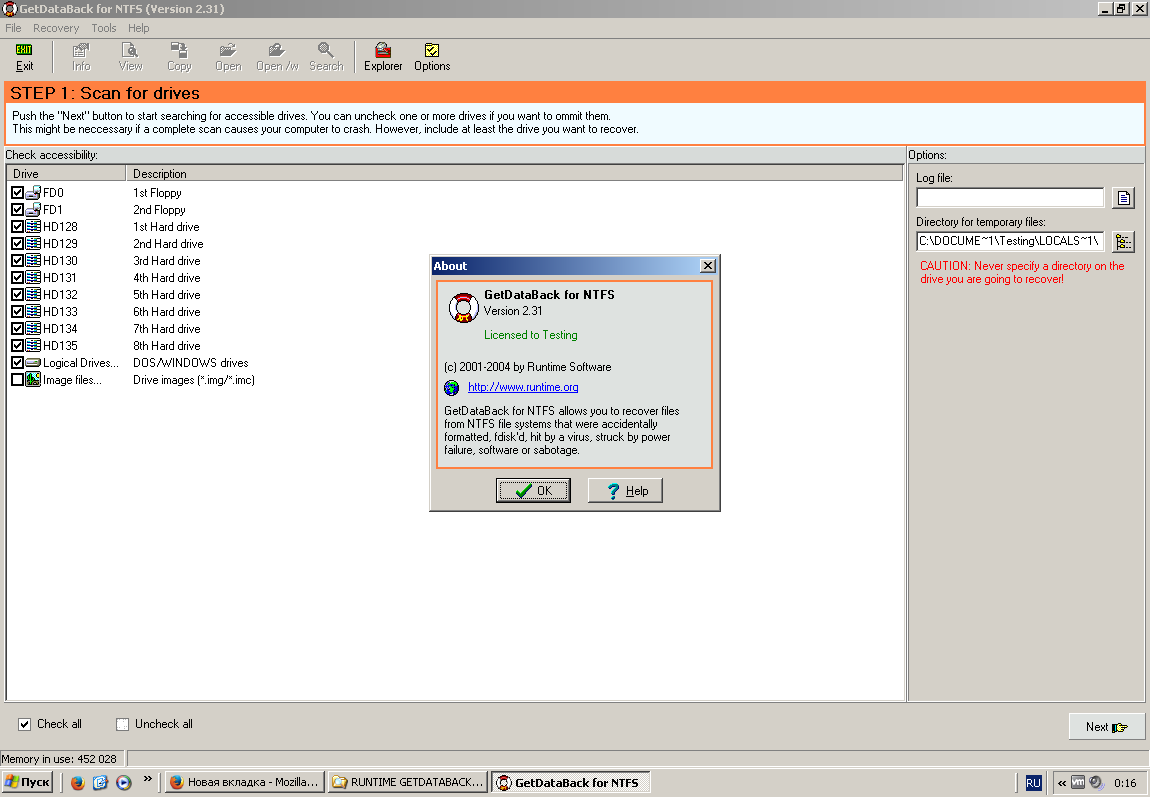Screen dimensions: 1150x797
Task: Click the globe icon beside runtime.org link
Action: click(x=452, y=387)
